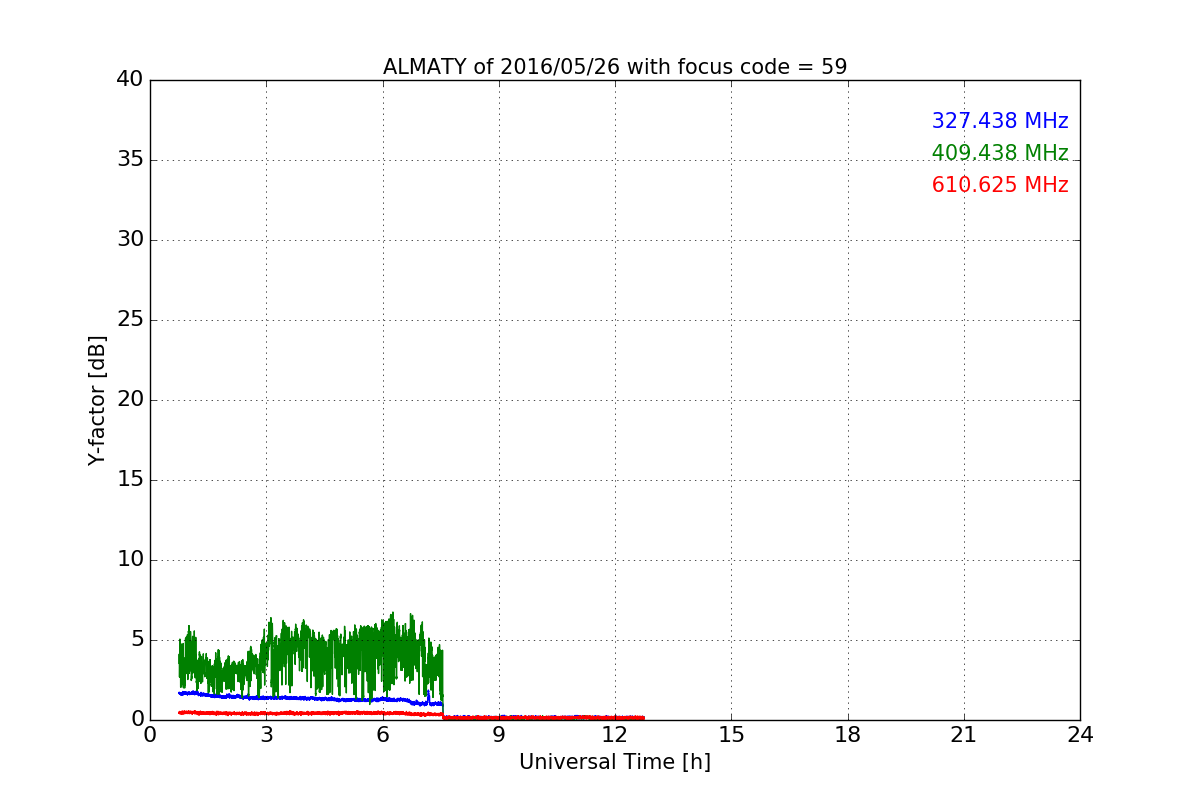Select the blue '327.438 MHz' legend label
The height and width of the screenshot is (800, 1200).
[x=1000, y=121]
